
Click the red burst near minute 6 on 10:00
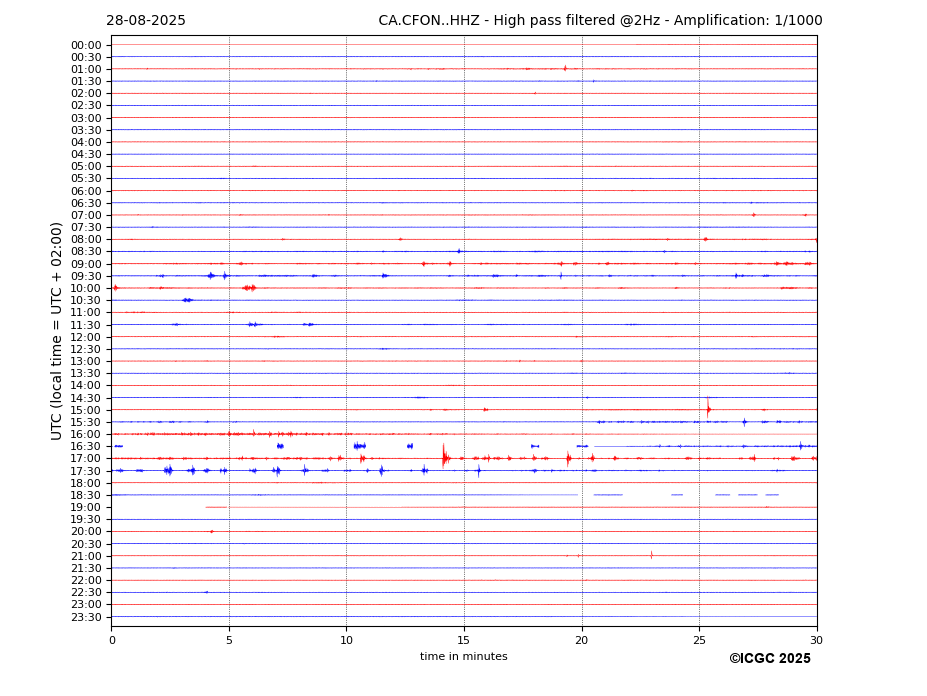click(x=249, y=288)
